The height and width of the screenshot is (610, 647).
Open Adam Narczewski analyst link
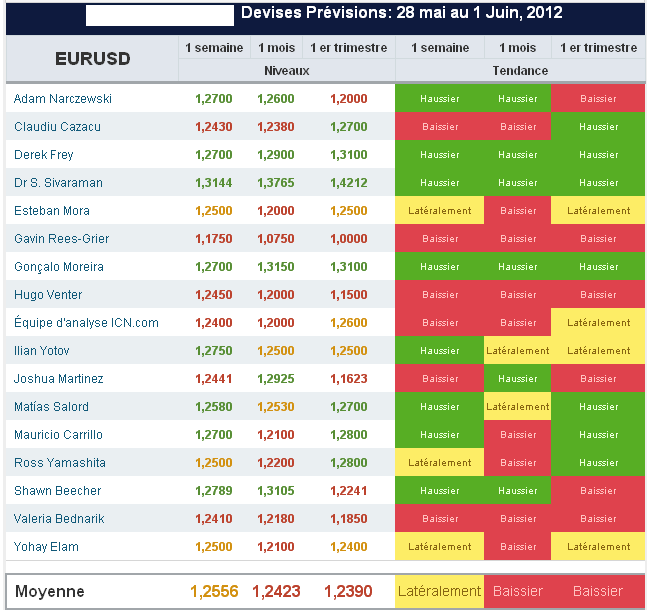point(63,99)
